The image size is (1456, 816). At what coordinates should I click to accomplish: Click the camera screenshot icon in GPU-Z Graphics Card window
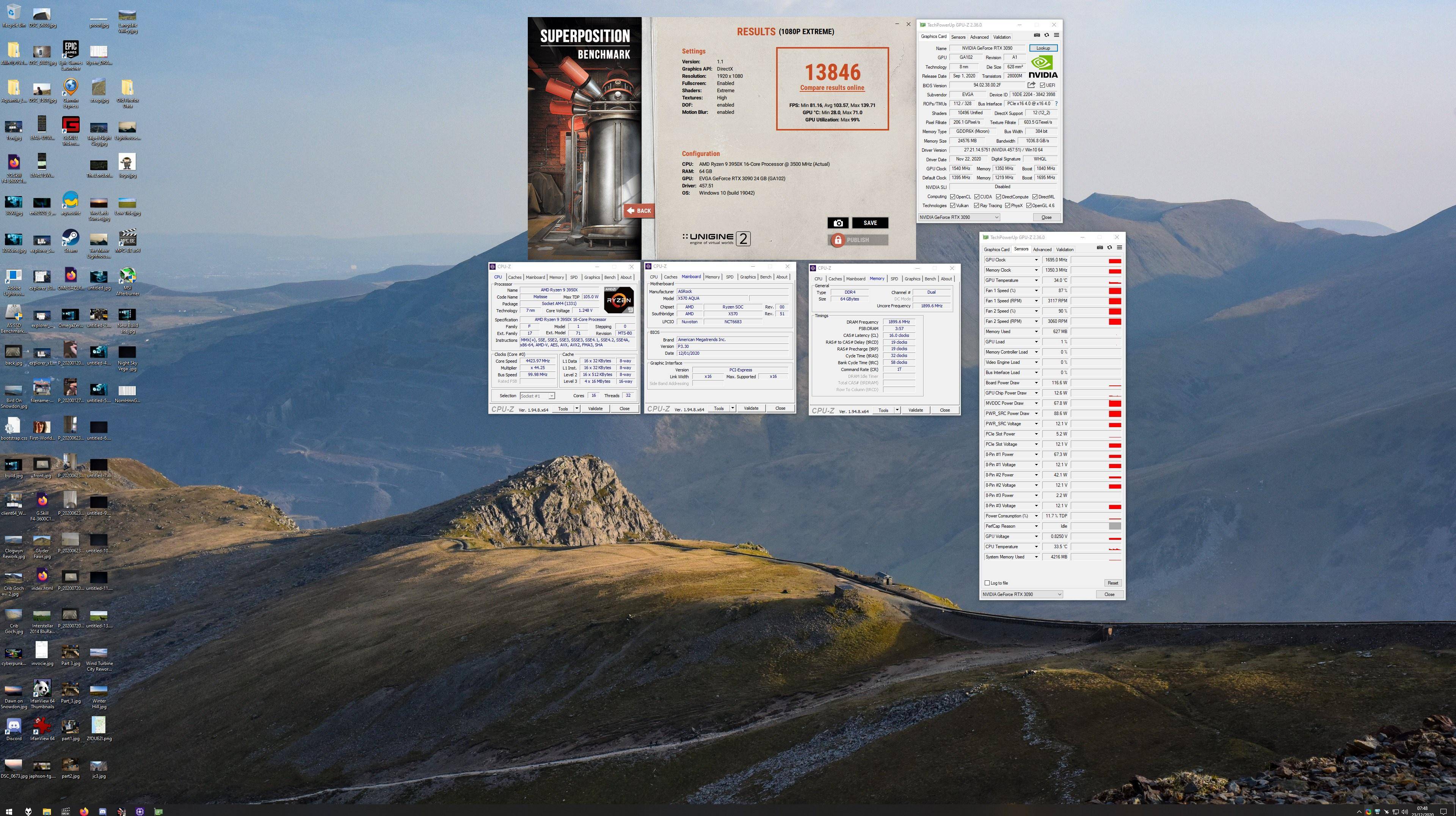(x=1037, y=35)
